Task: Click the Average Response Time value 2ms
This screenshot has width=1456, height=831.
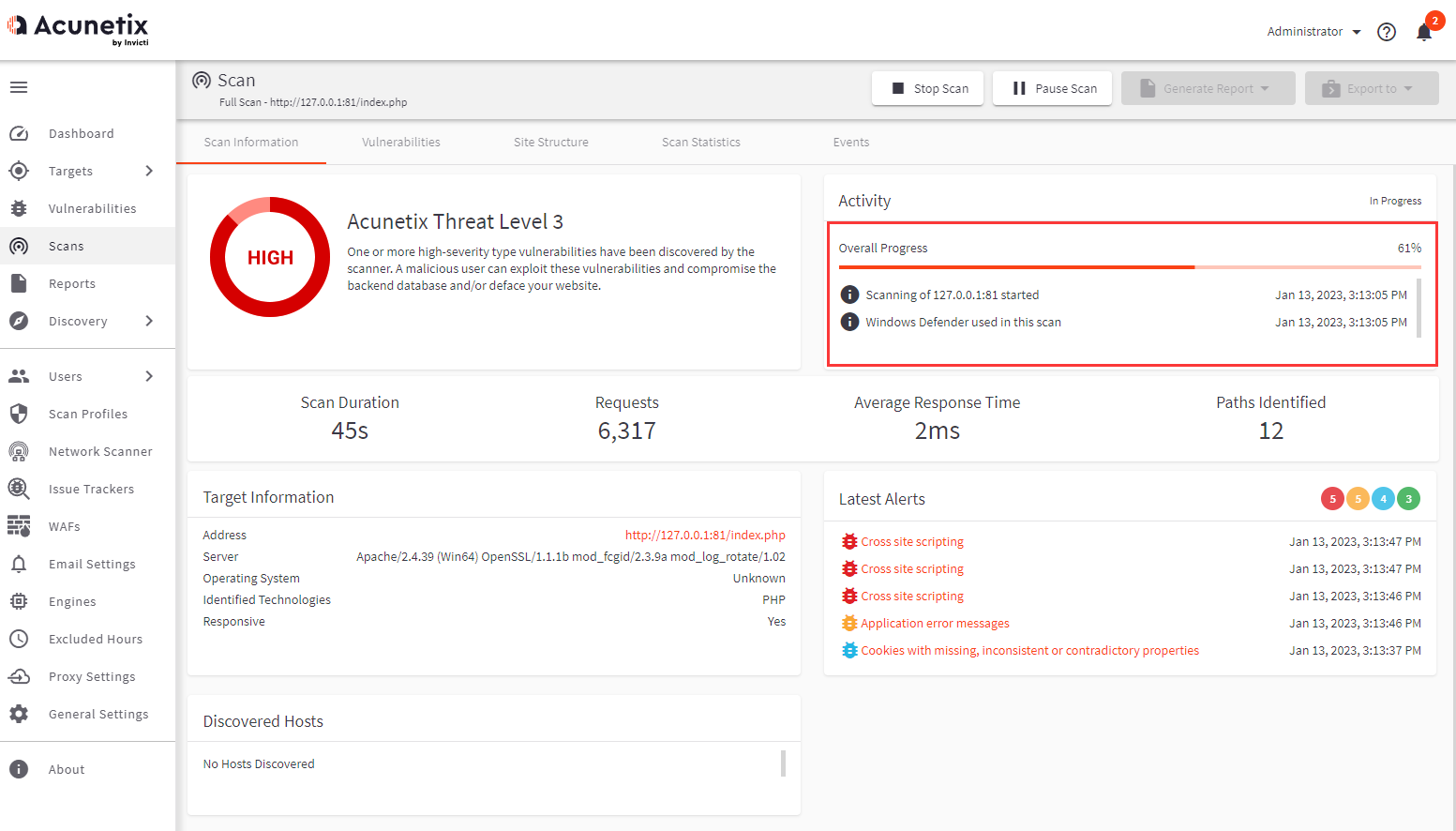Action: pyautogui.click(x=938, y=431)
